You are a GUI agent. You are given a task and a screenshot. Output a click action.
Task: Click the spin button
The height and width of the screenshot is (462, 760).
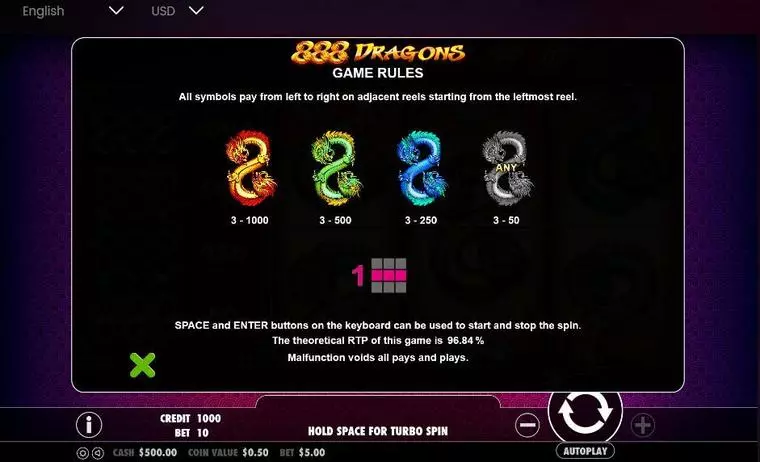tap(585, 411)
